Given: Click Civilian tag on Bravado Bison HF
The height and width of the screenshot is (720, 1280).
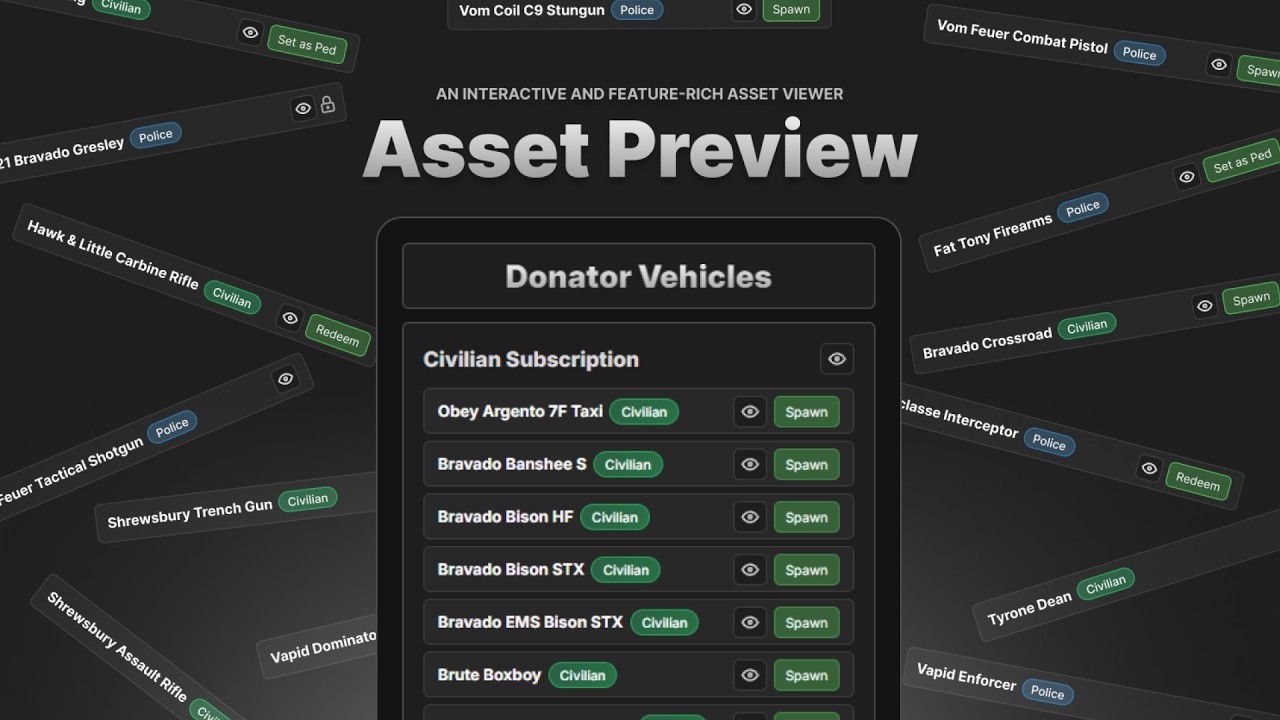Looking at the screenshot, I should click(x=615, y=517).
